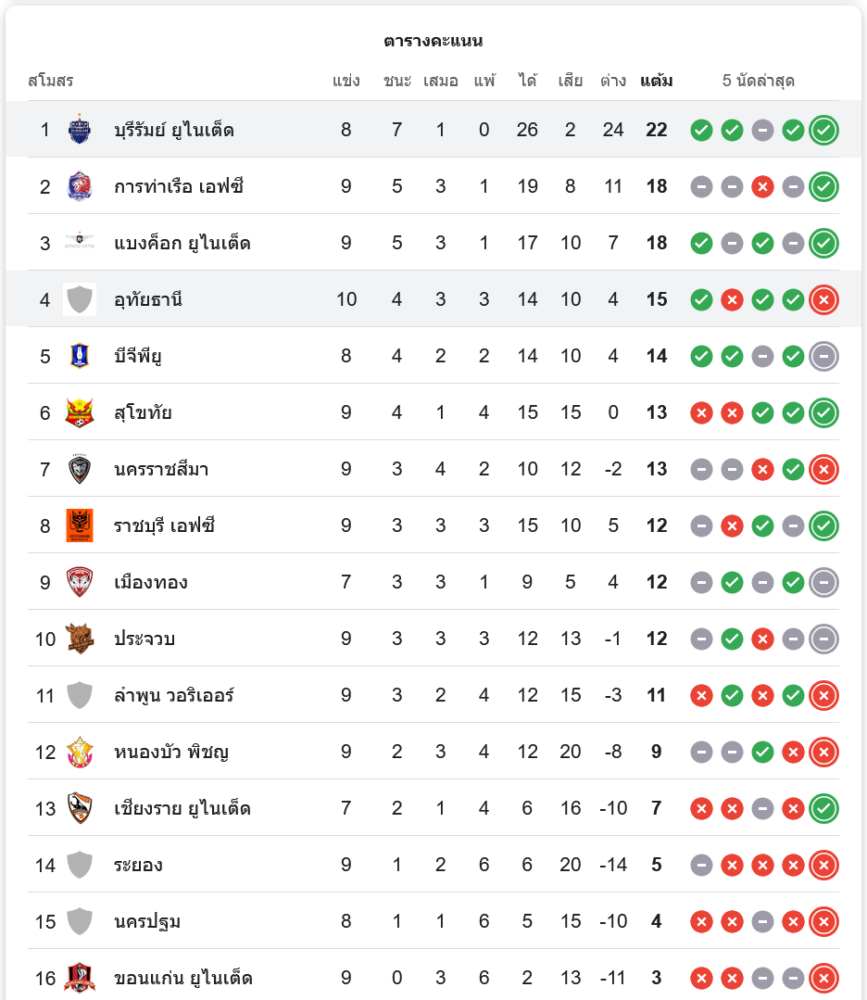Sort by the แต้ม column header

click(x=656, y=81)
